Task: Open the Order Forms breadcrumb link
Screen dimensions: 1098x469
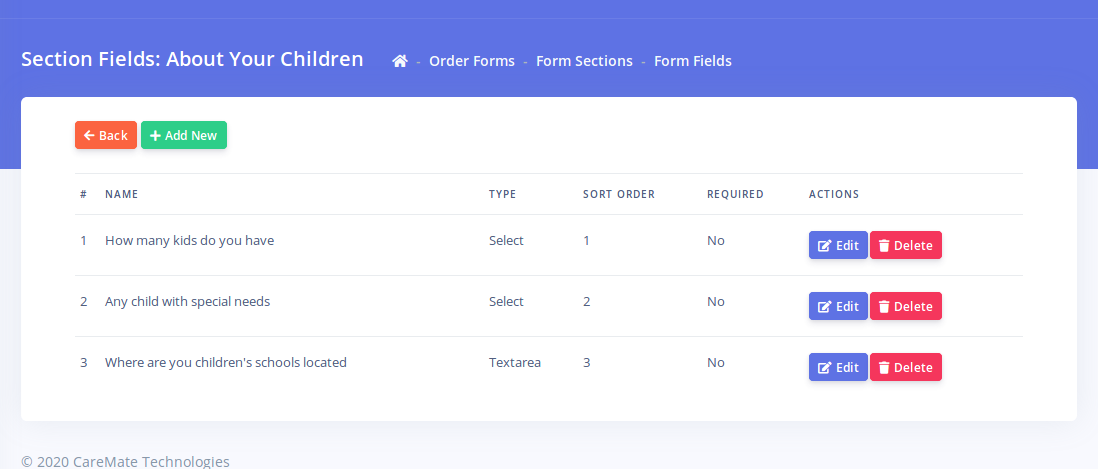Action: click(x=471, y=61)
